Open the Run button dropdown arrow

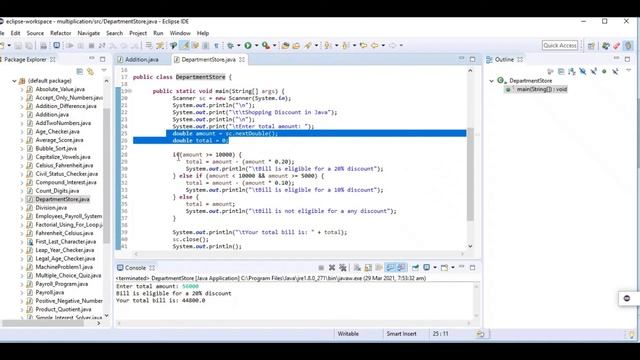[256, 45]
